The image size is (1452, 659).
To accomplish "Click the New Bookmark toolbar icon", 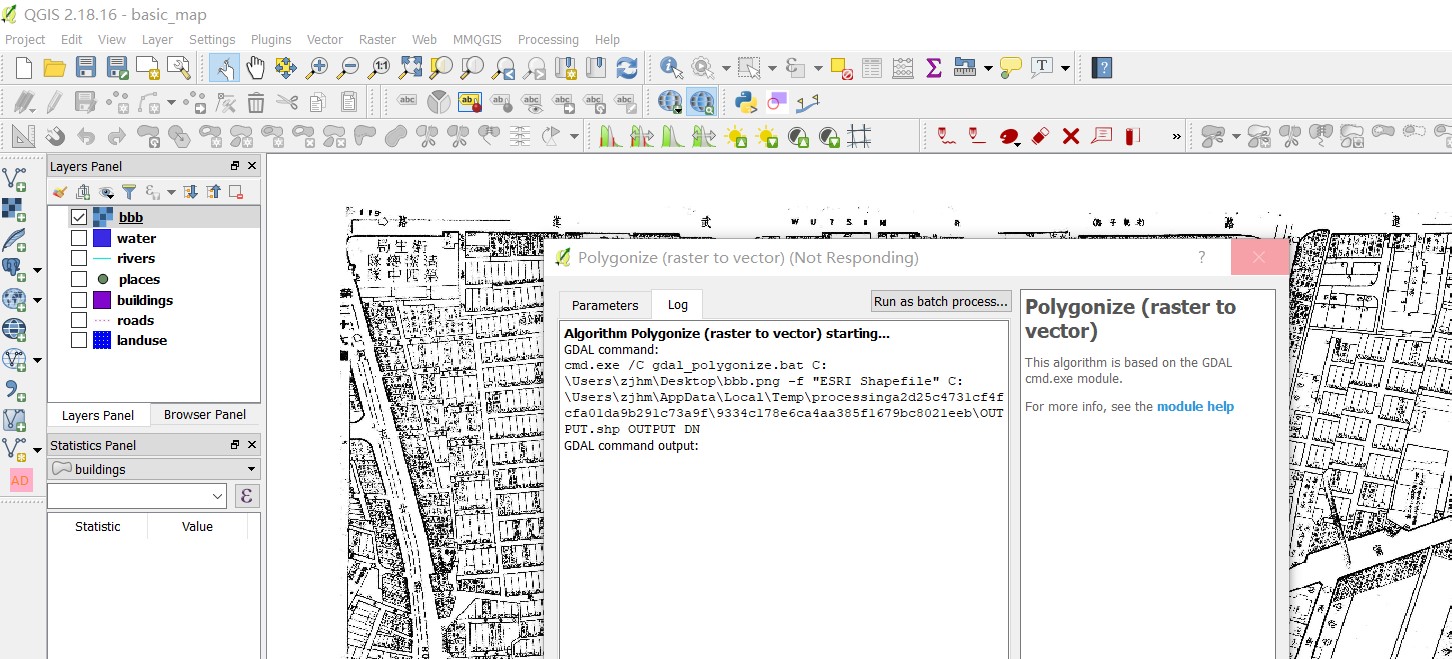I will click(x=566, y=67).
